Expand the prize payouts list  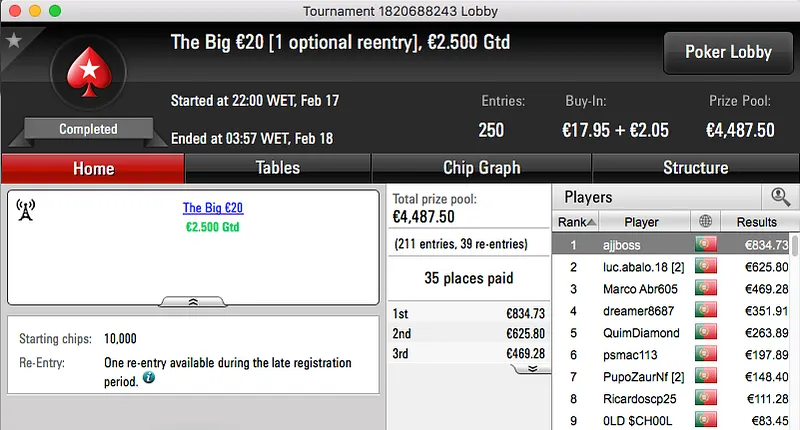(533, 368)
